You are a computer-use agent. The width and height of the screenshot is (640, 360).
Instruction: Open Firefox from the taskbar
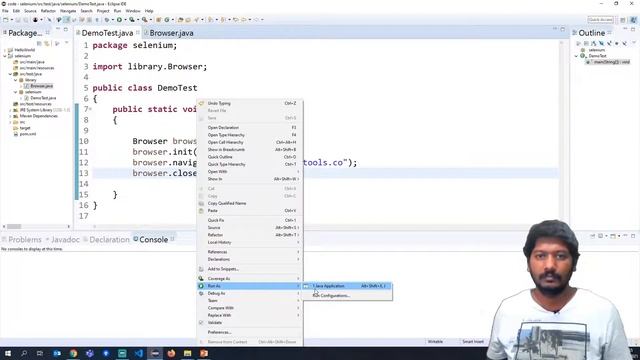pyautogui.click(x=171, y=353)
